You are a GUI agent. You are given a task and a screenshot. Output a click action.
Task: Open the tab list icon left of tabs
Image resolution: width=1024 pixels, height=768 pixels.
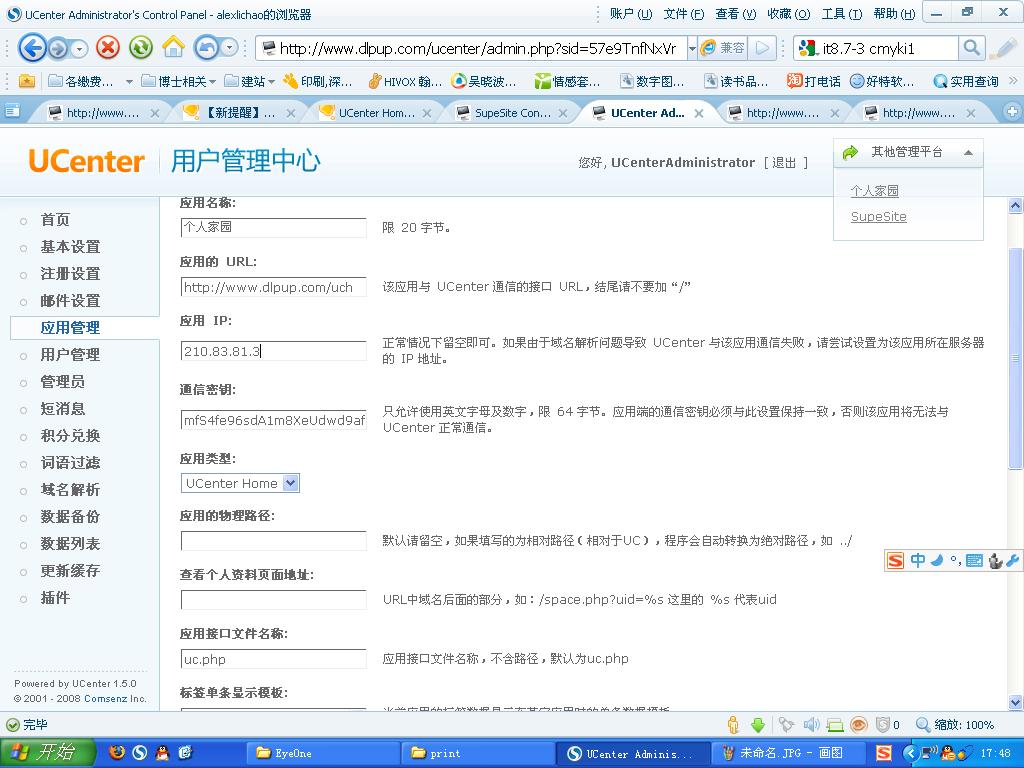click(12, 112)
